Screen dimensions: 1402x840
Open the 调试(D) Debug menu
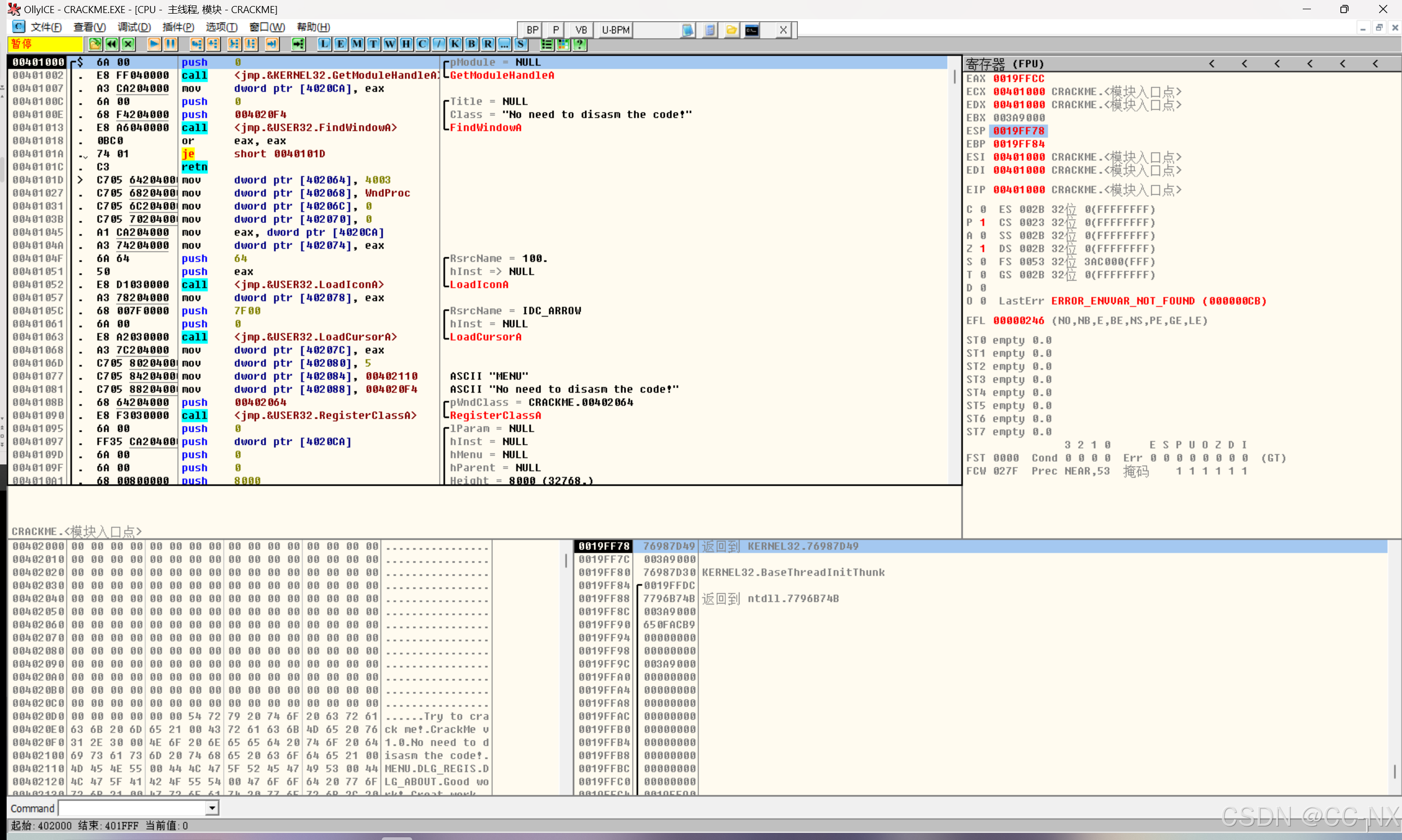click(134, 27)
